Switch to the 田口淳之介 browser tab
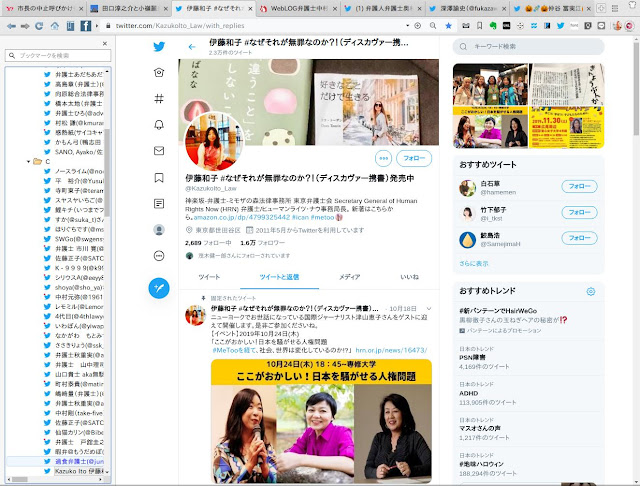The image size is (640, 486). 129,9
